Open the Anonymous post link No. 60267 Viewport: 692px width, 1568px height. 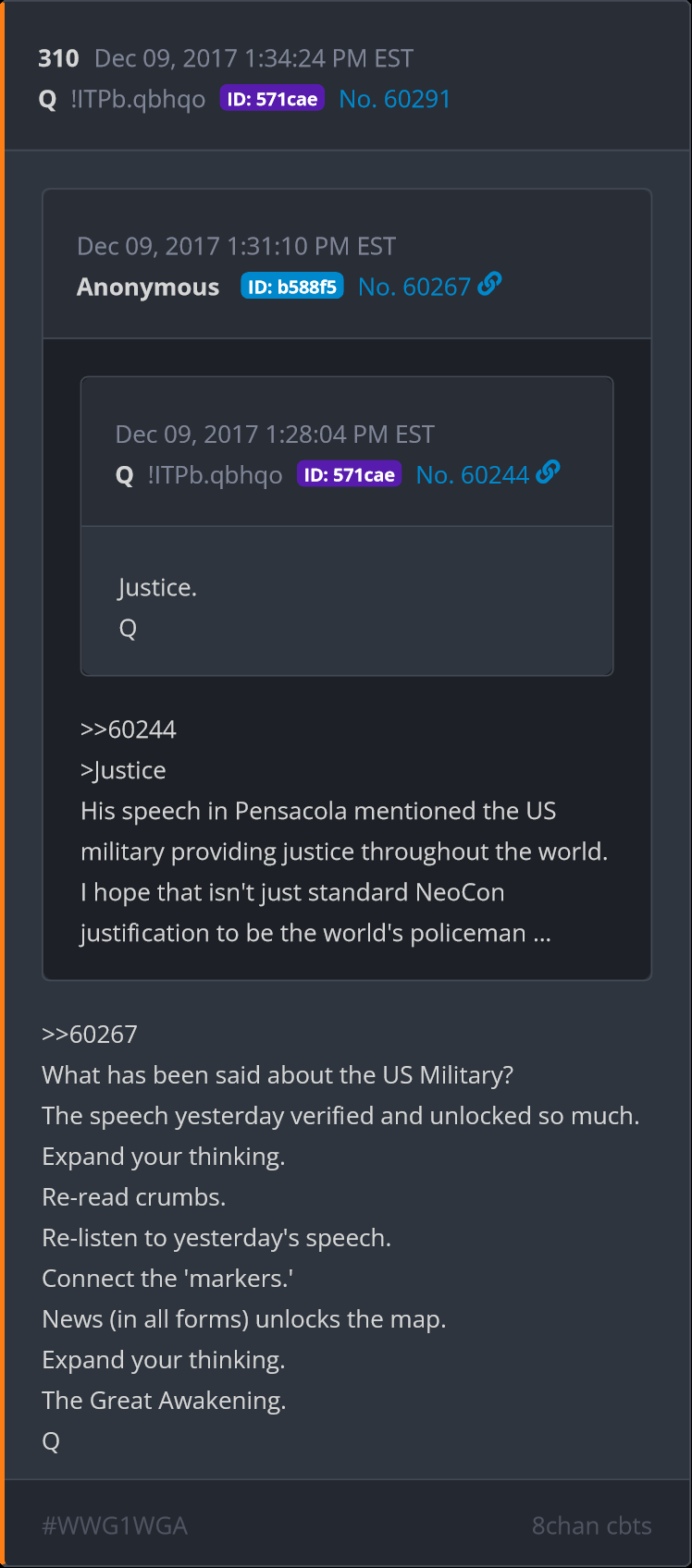[414, 288]
